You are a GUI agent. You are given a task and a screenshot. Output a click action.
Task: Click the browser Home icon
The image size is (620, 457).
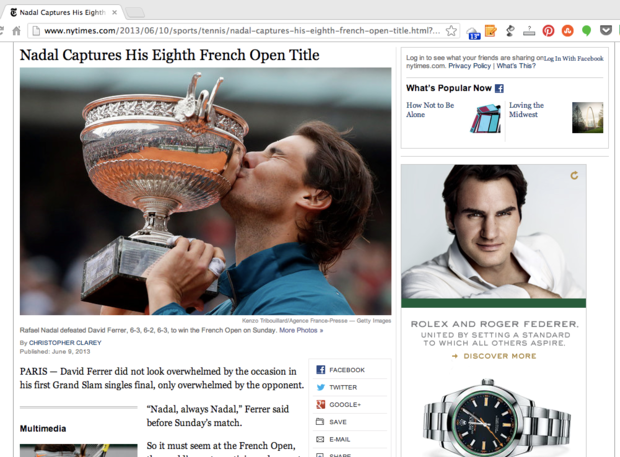tap(16, 30)
